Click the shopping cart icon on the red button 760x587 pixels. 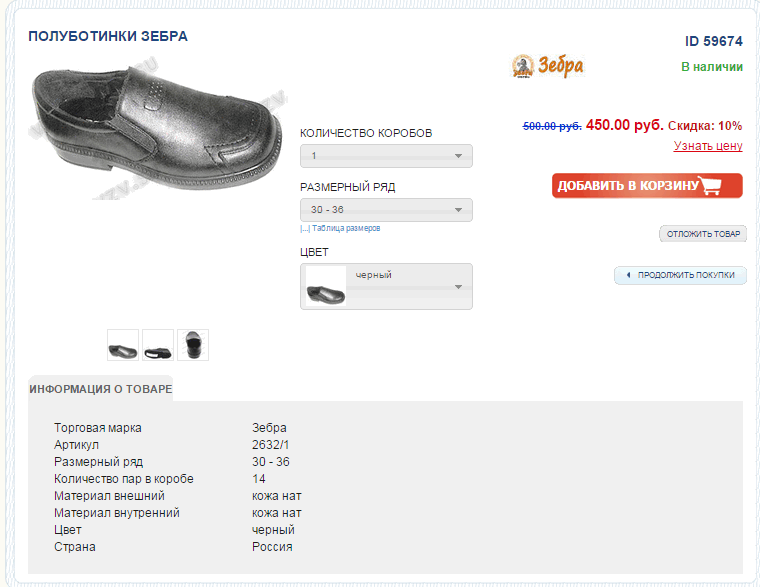(x=710, y=186)
